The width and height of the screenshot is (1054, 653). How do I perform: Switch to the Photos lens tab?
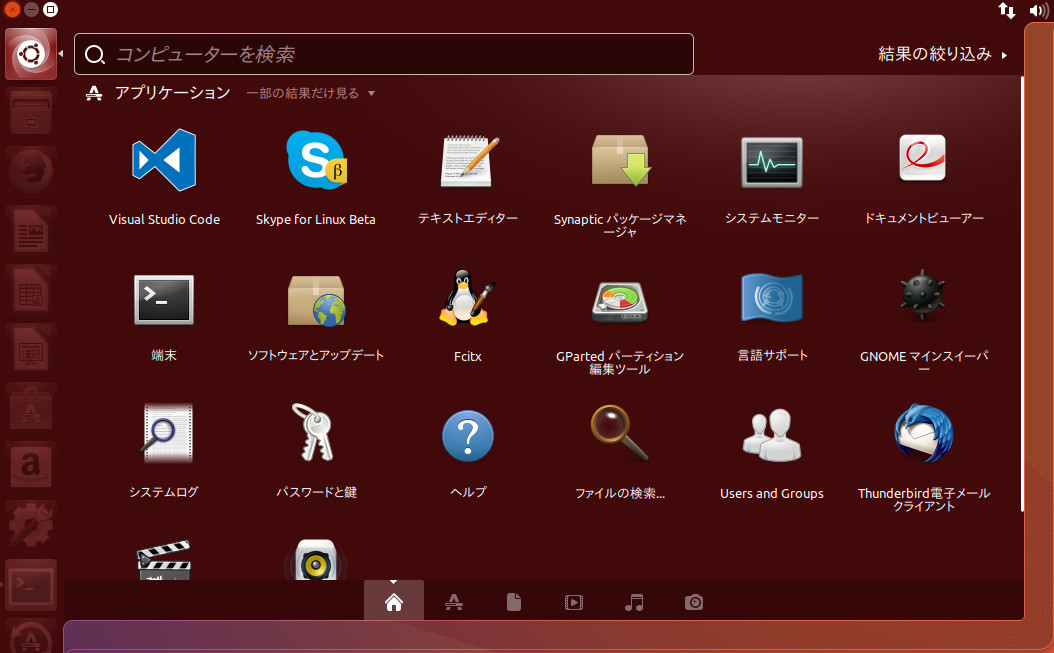694,602
